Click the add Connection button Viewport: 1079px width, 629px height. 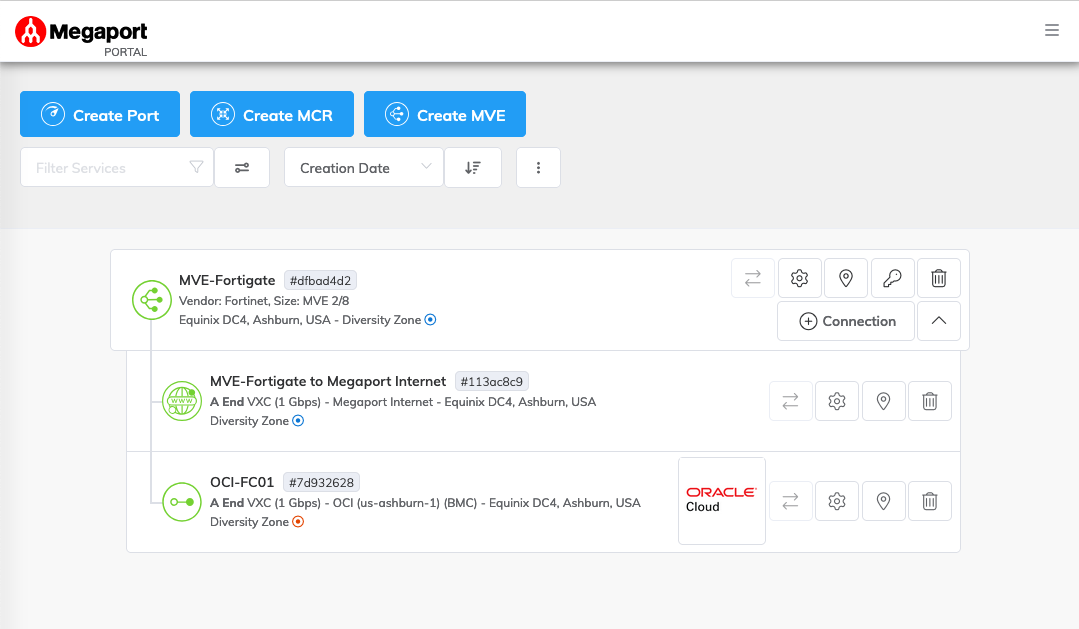click(x=846, y=321)
